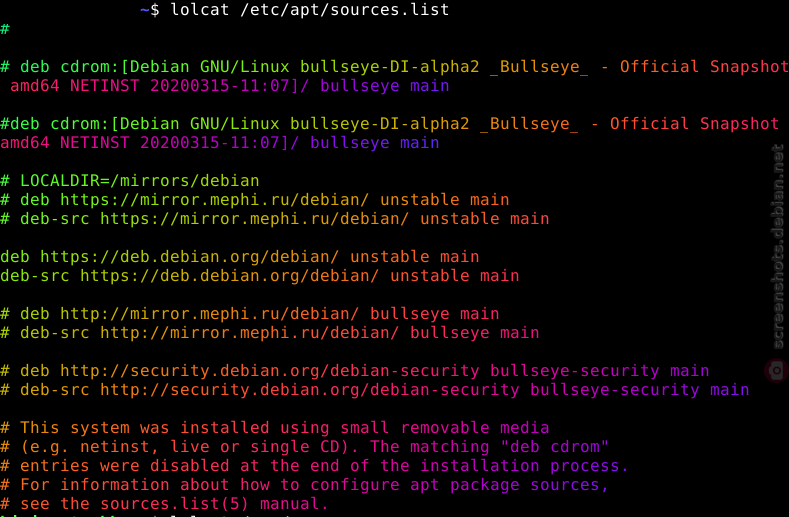Click the https://deb.debian.org/debian/ URL on the deb line

[189, 257]
